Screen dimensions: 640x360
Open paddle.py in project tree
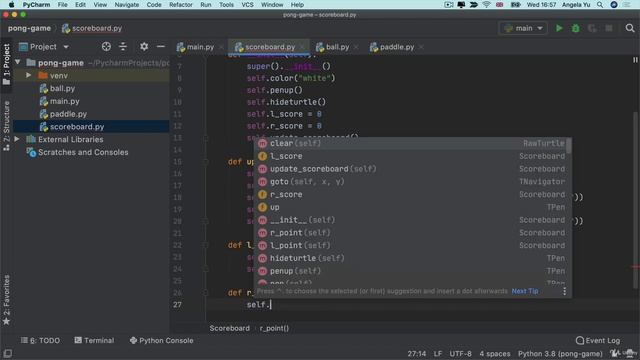68,114
